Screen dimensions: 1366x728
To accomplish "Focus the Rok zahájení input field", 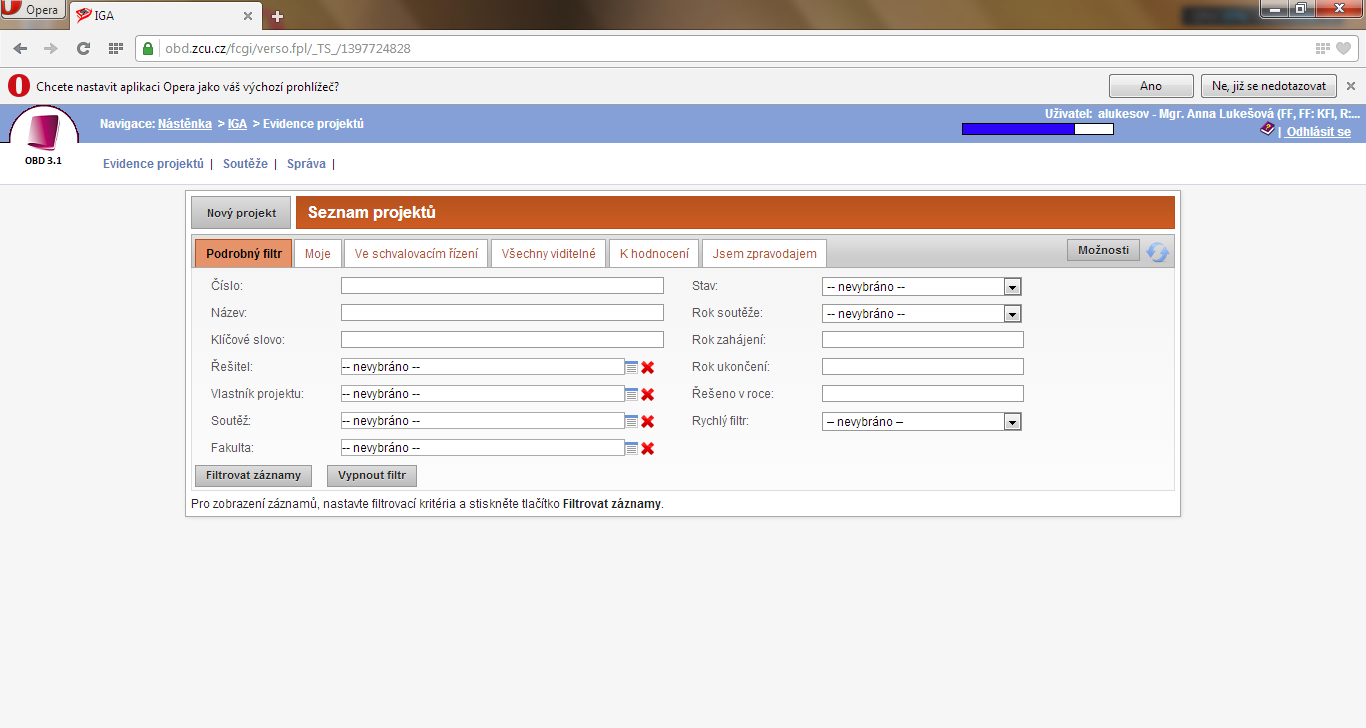I will click(x=923, y=340).
